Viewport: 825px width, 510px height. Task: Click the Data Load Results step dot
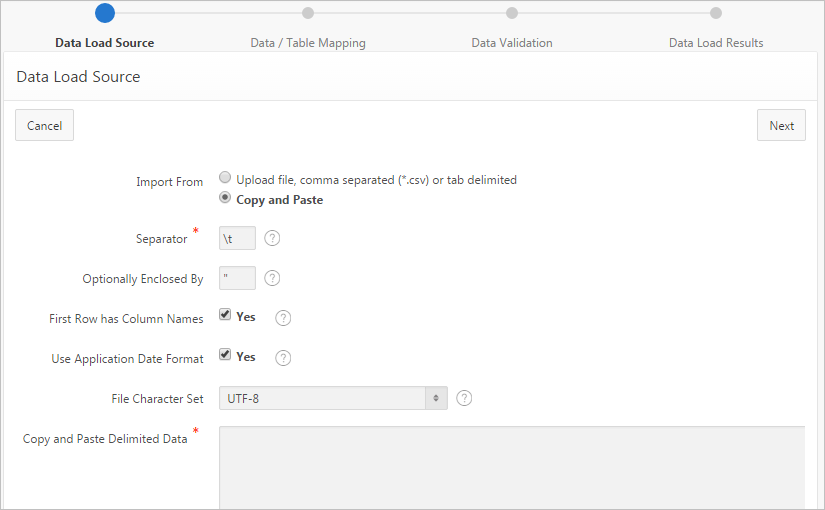[x=716, y=13]
